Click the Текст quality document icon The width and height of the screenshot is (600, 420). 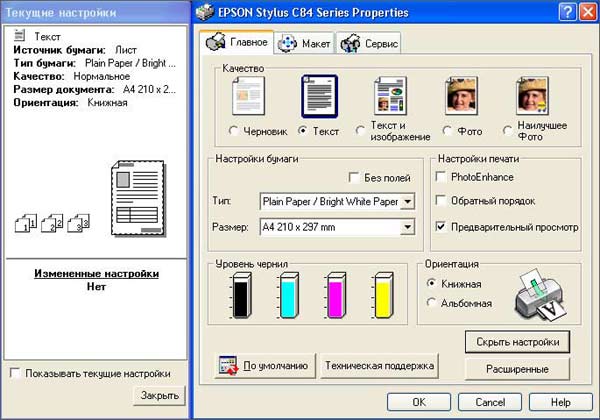pos(319,97)
